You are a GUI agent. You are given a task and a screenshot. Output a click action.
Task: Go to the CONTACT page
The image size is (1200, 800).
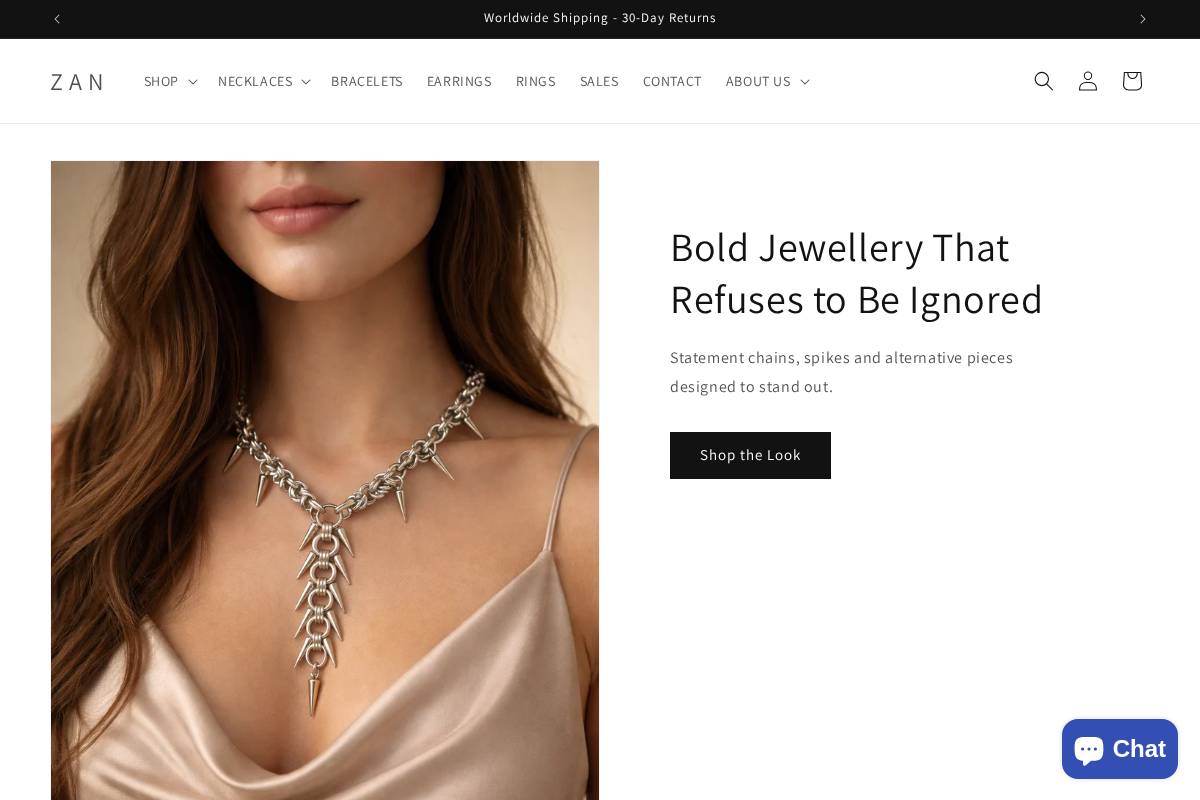(x=672, y=81)
